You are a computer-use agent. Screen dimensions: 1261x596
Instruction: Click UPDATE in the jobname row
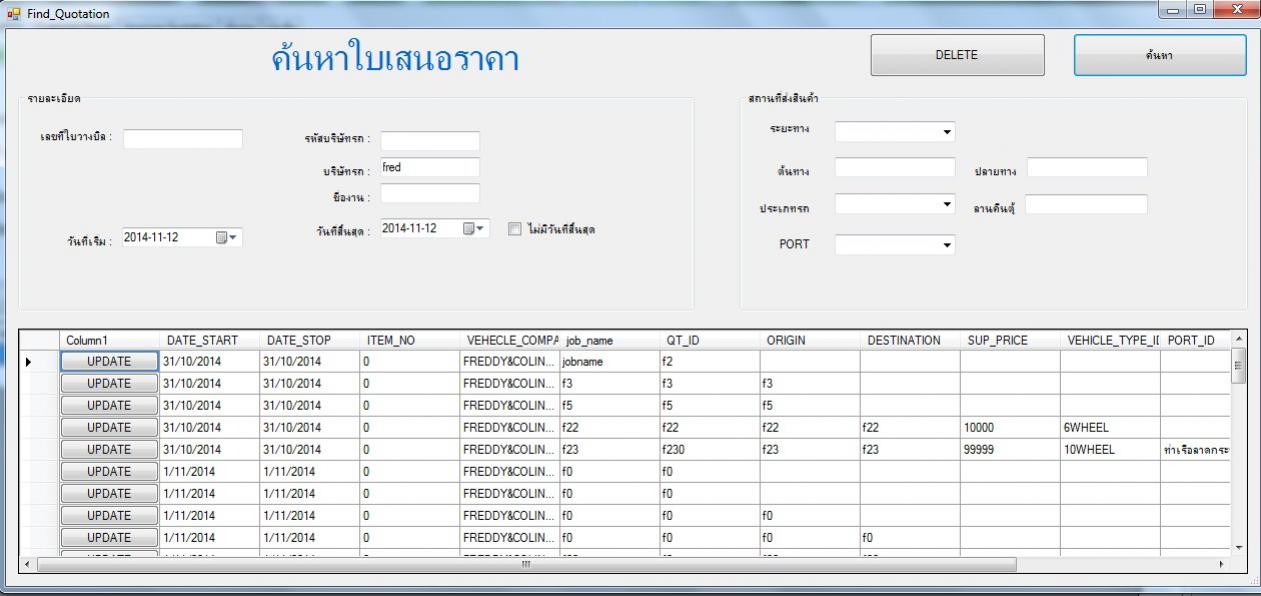point(110,361)
